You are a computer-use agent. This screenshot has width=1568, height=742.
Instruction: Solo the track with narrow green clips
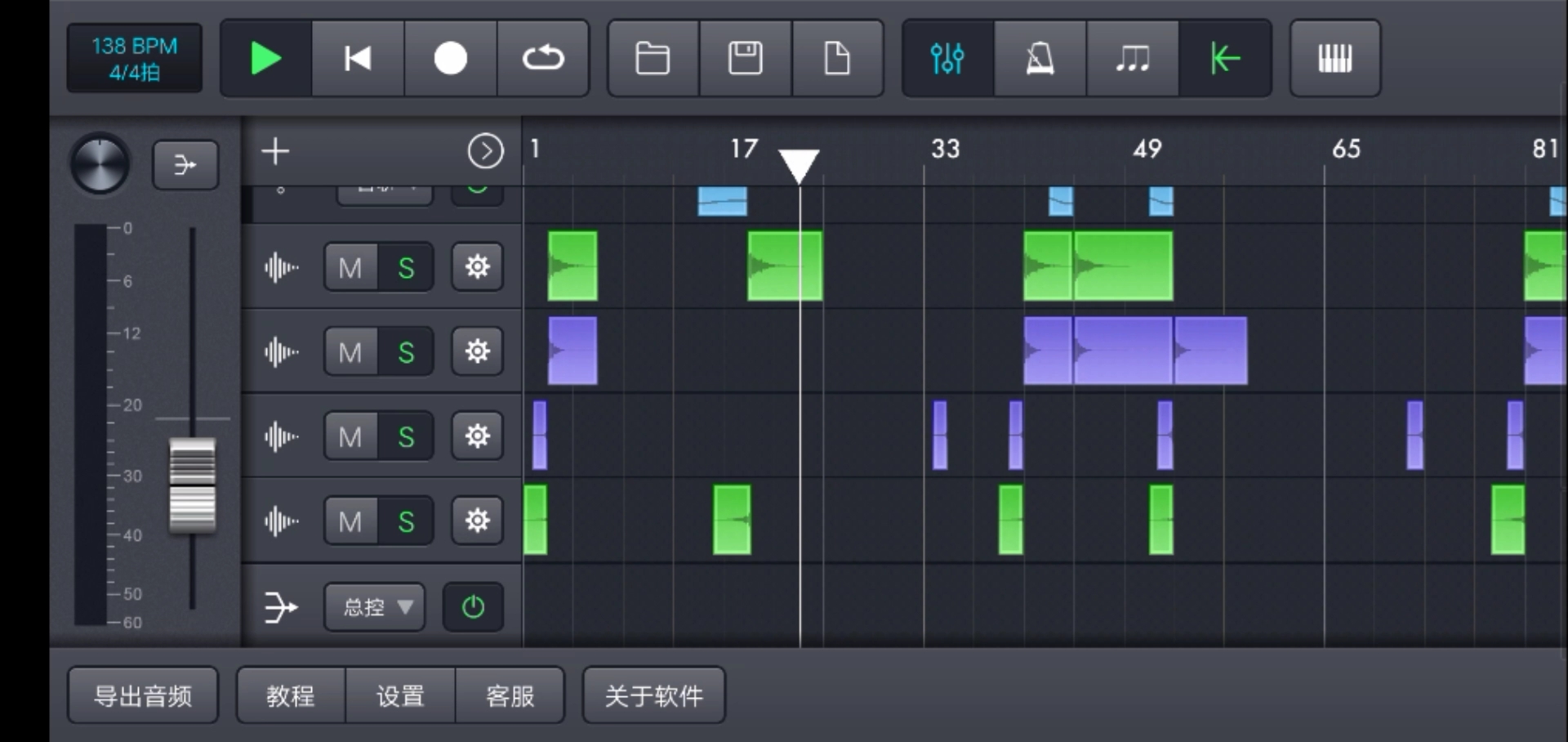tap(406, 521)
